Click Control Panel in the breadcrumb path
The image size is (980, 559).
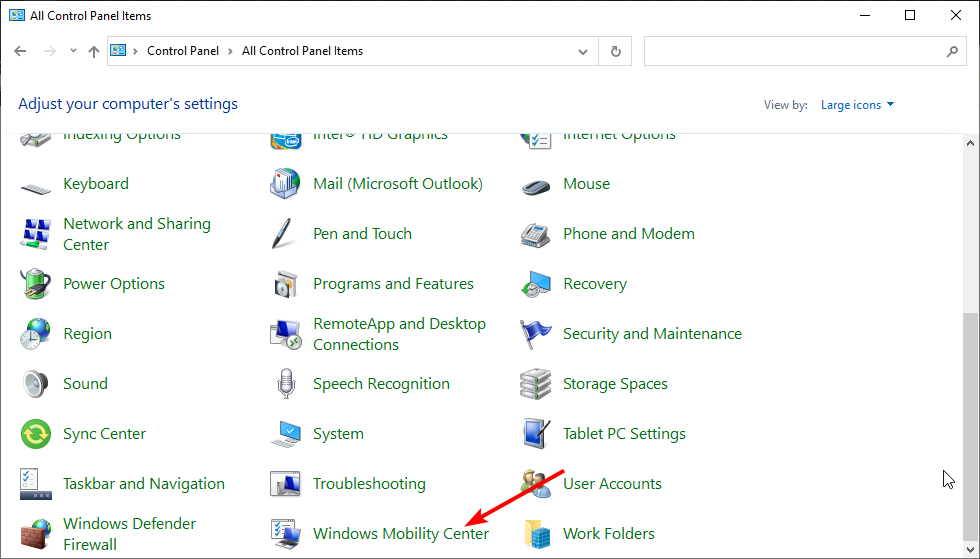coord(183,51)
